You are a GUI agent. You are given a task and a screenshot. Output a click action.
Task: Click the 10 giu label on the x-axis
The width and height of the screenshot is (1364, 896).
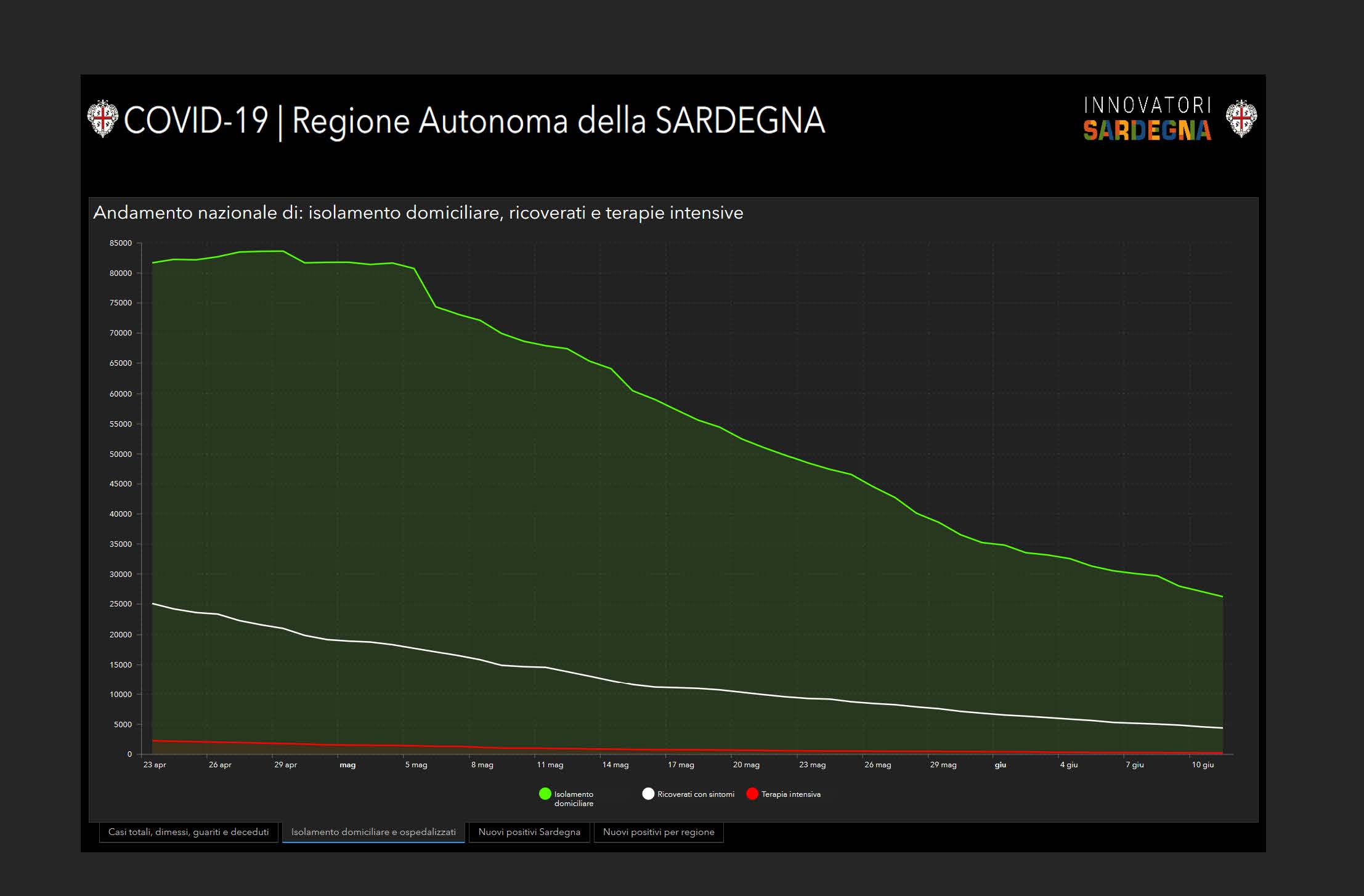click(1203, 765)
